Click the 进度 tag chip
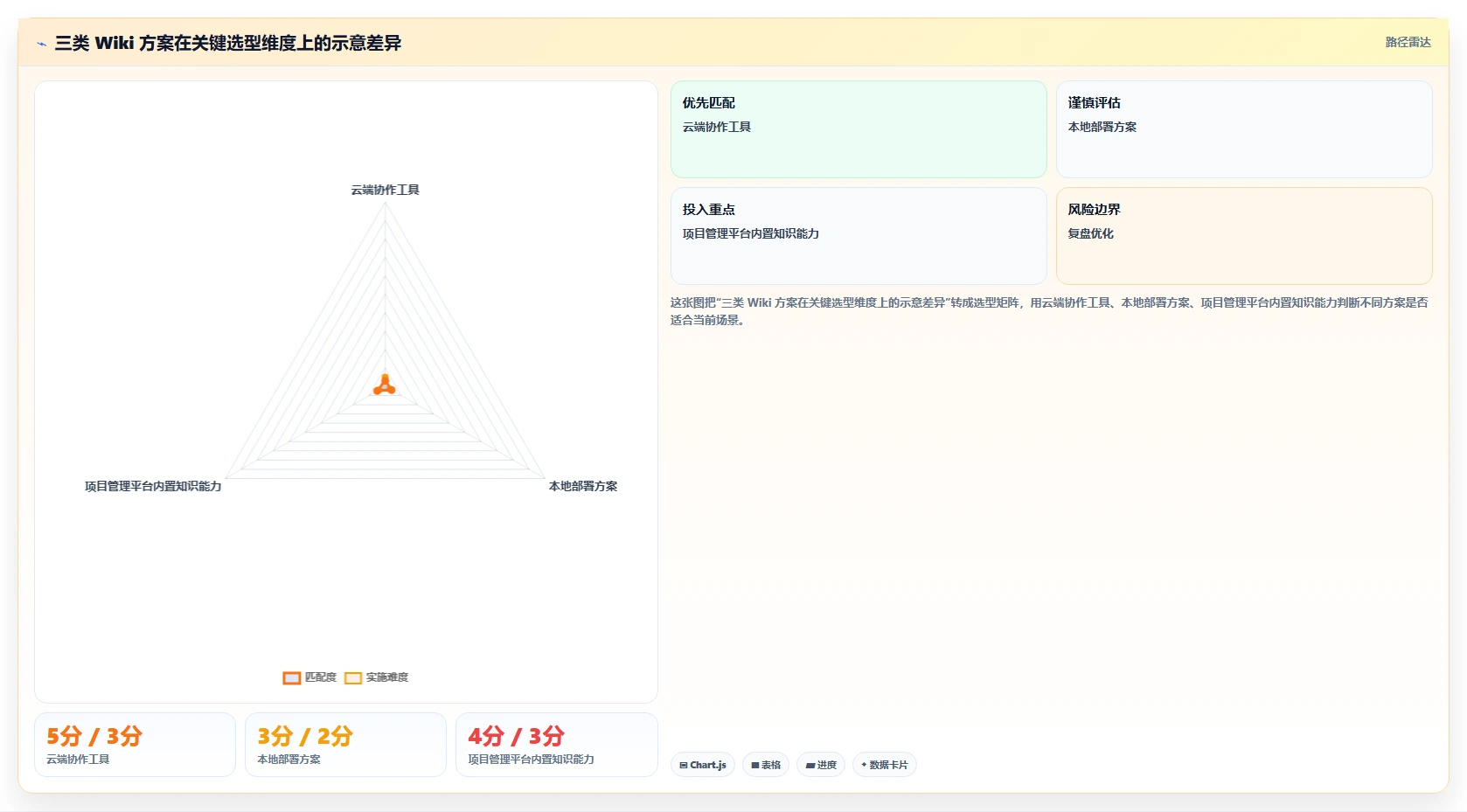The width and height of the screenshot is (1467, 812). tap(821, 765)
